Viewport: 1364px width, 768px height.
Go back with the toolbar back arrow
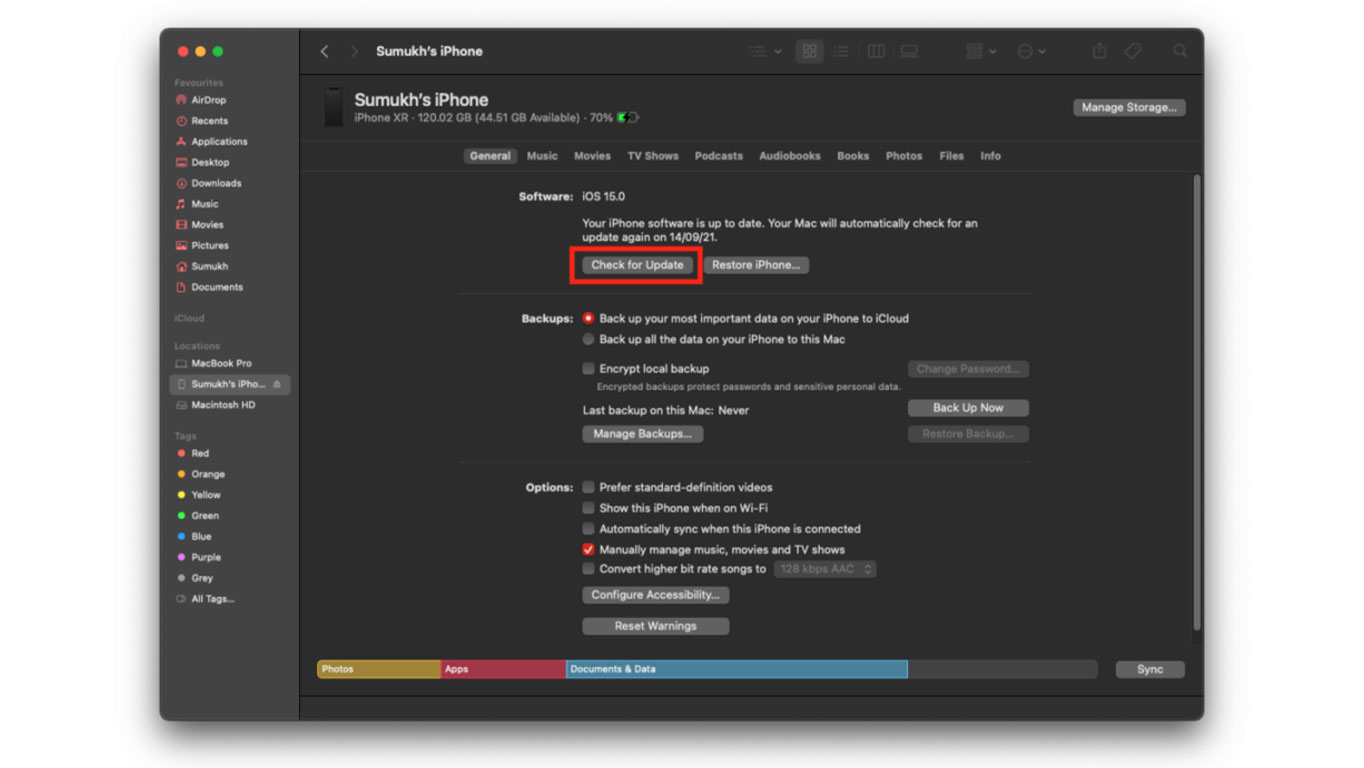324,51
